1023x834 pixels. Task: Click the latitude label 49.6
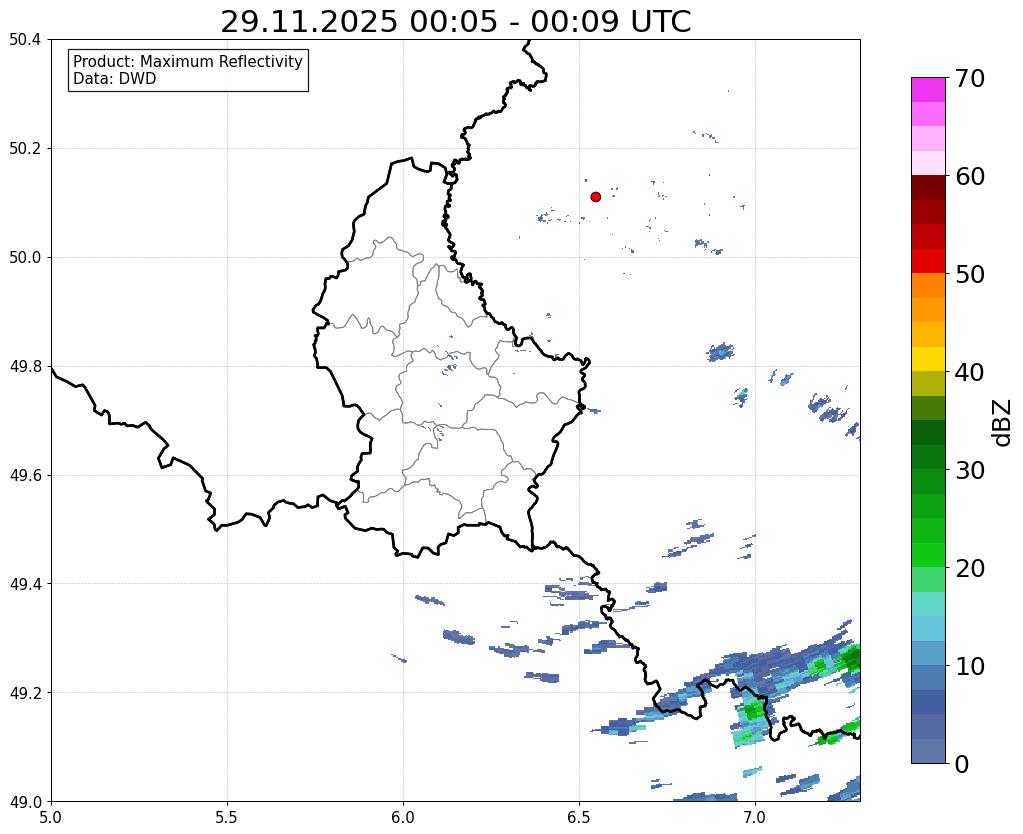pyautogui.click(x=25, y=476)
